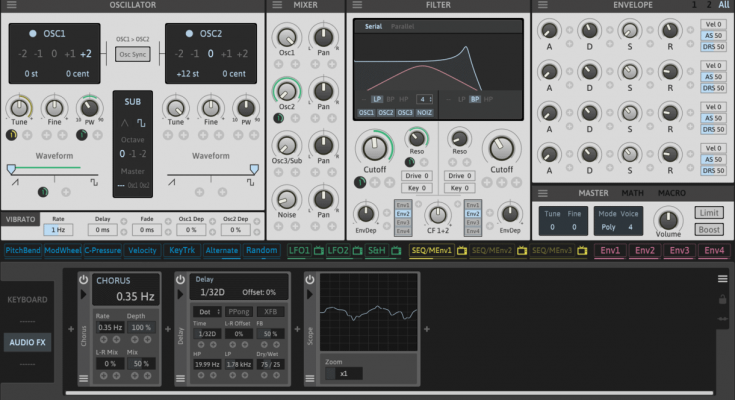
Task: Open the MACRO tab
Action: [x=671, y=193]
